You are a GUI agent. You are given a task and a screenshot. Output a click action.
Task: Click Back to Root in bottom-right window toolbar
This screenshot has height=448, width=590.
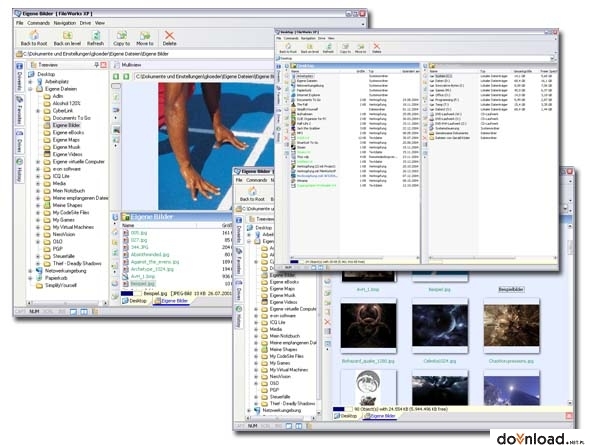(x=252, y=194)
